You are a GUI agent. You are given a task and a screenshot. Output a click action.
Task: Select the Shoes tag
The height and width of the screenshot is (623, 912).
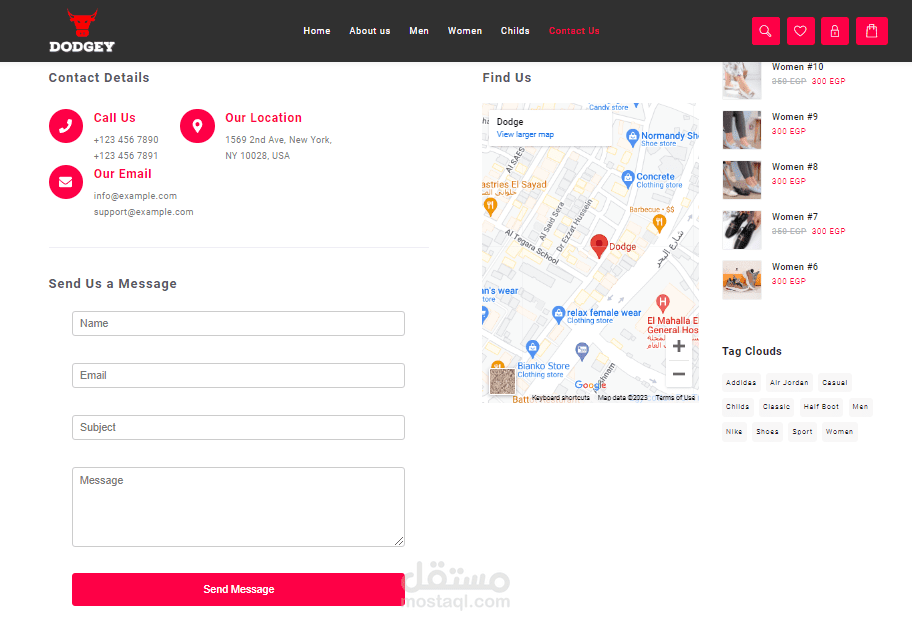pos(767,432)
